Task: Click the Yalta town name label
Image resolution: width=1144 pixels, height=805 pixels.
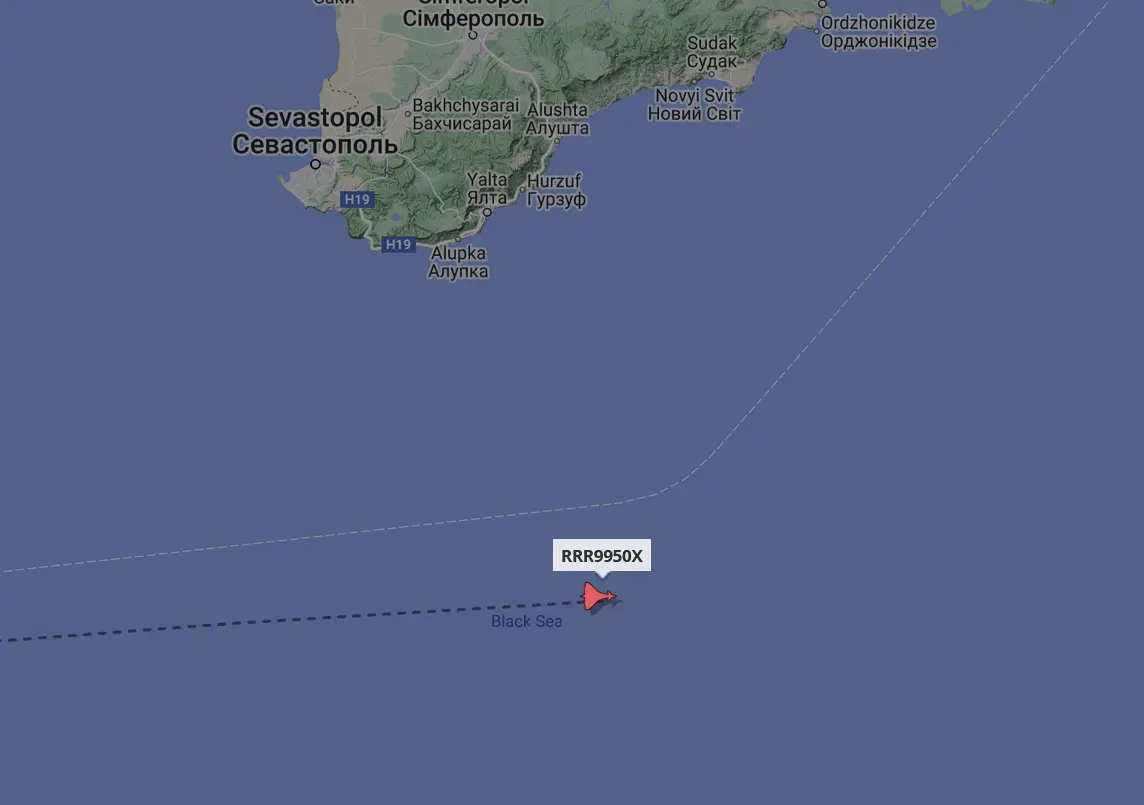Action: [487, 188]
